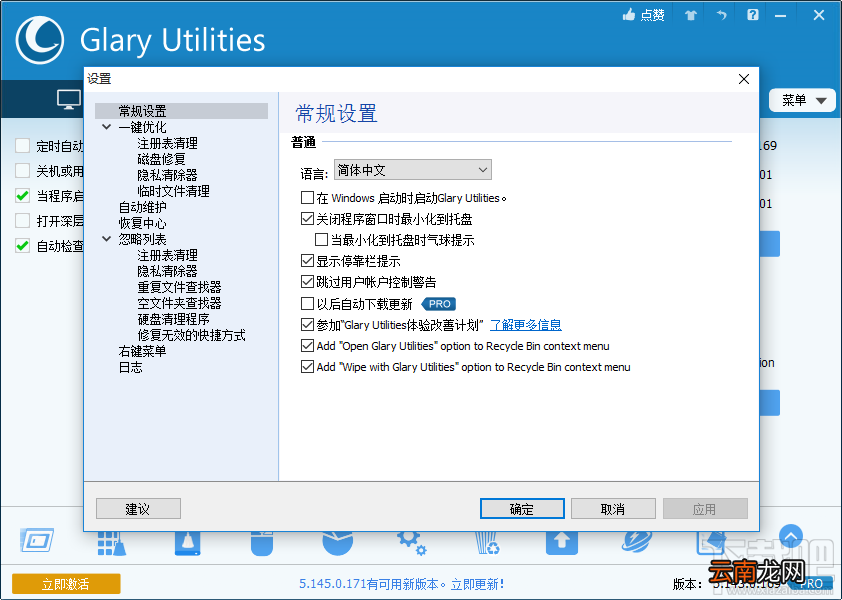Uncheck Add "Open Glary Utilities" Recycle Bin option
This screenshot has width=842, height=600.
[x=307, y=345]
